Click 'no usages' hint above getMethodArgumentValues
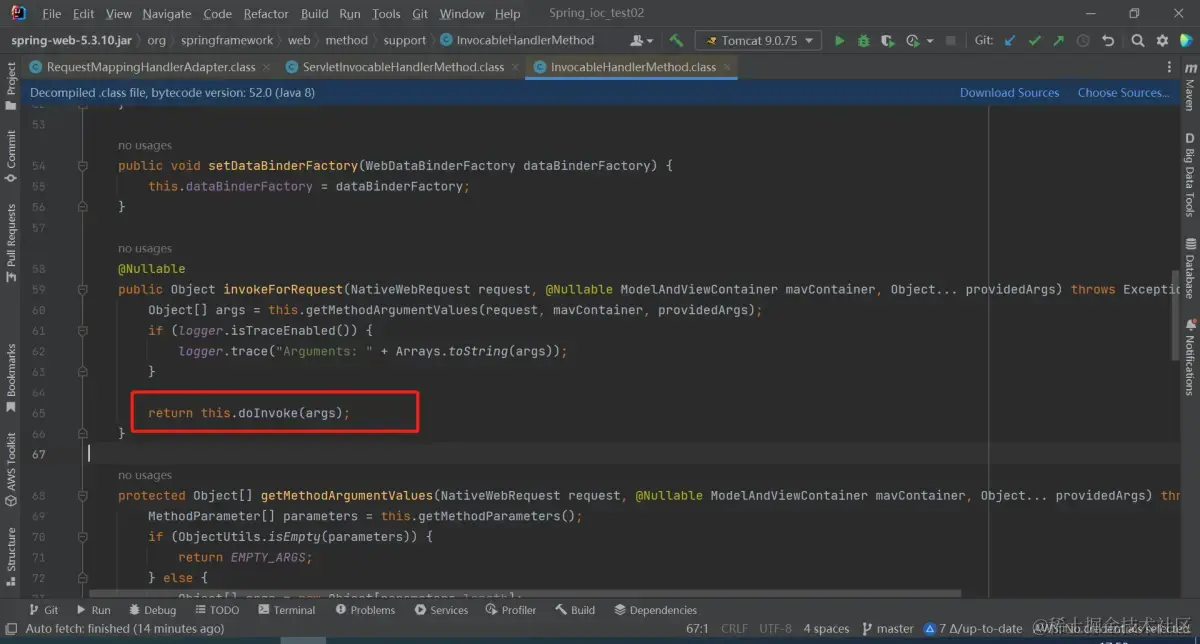Screen dimensions: 1200x644 pyautogui.click(x=145, y=475)
